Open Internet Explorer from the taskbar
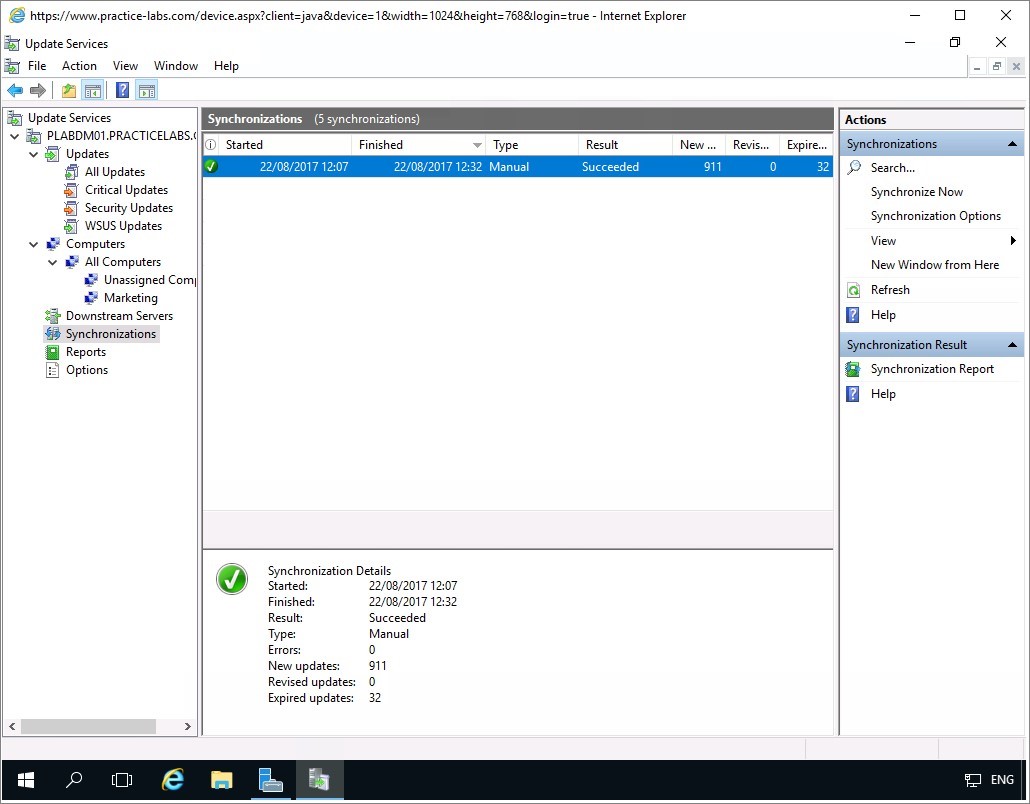The width and height of the screenshot is (1030, 804). pos(173,780)
